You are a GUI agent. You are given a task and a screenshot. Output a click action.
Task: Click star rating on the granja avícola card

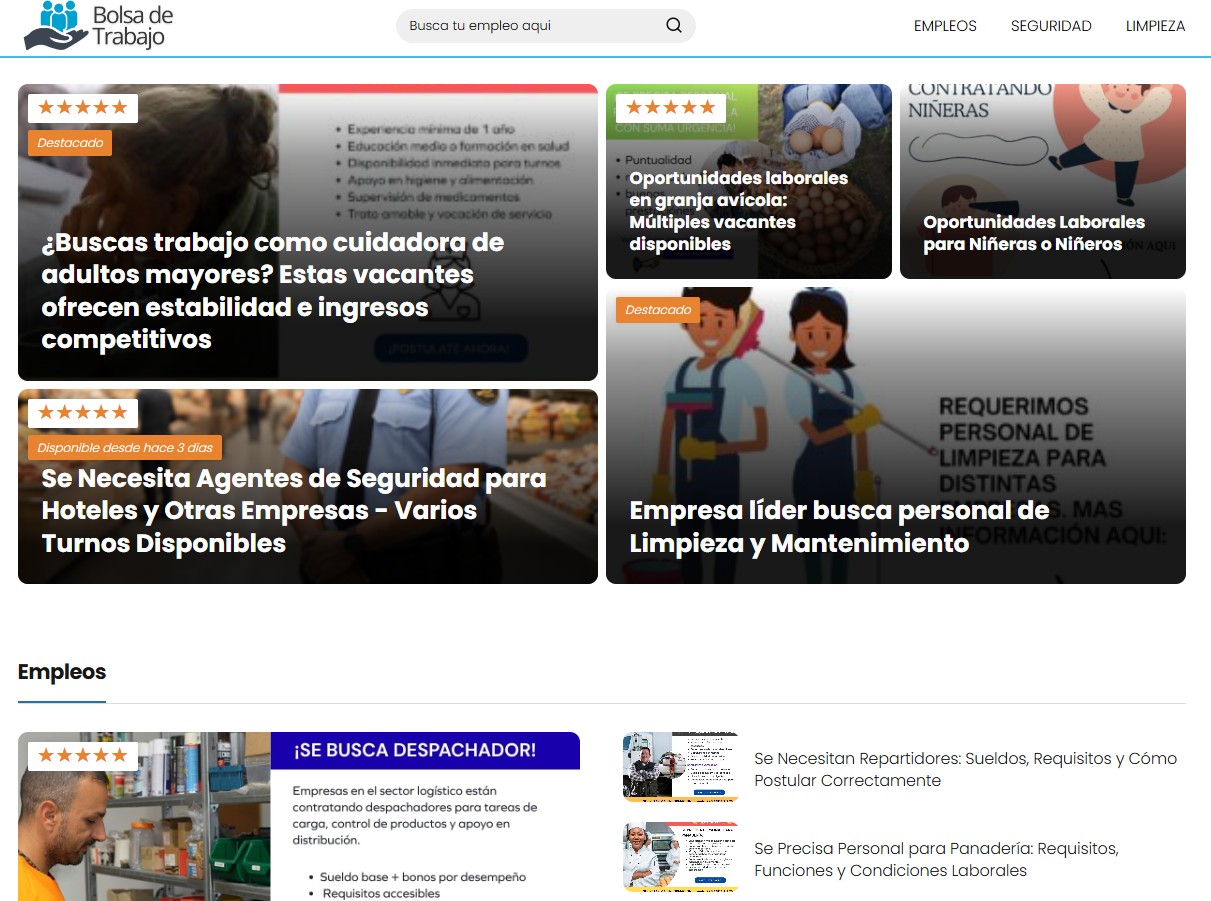tap(671, 108)
